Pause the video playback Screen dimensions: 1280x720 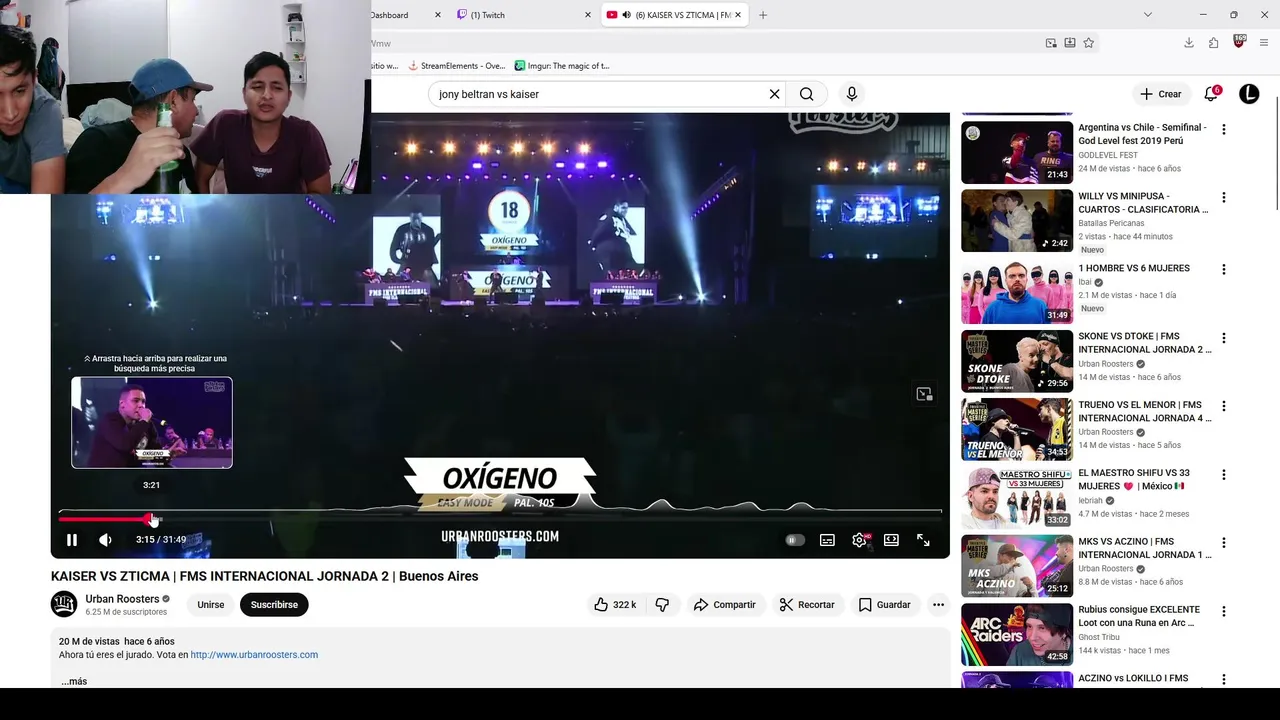tap(72, 540)
